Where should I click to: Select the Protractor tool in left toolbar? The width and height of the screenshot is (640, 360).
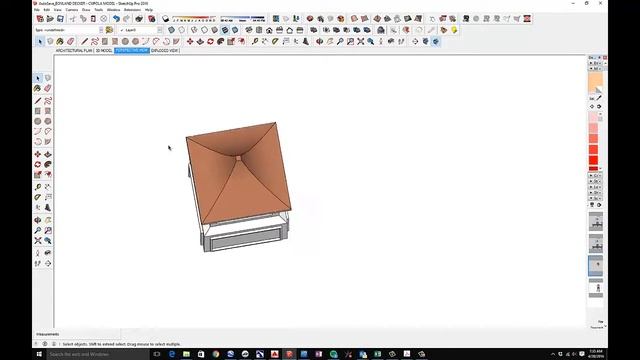(x=38, y=197)
